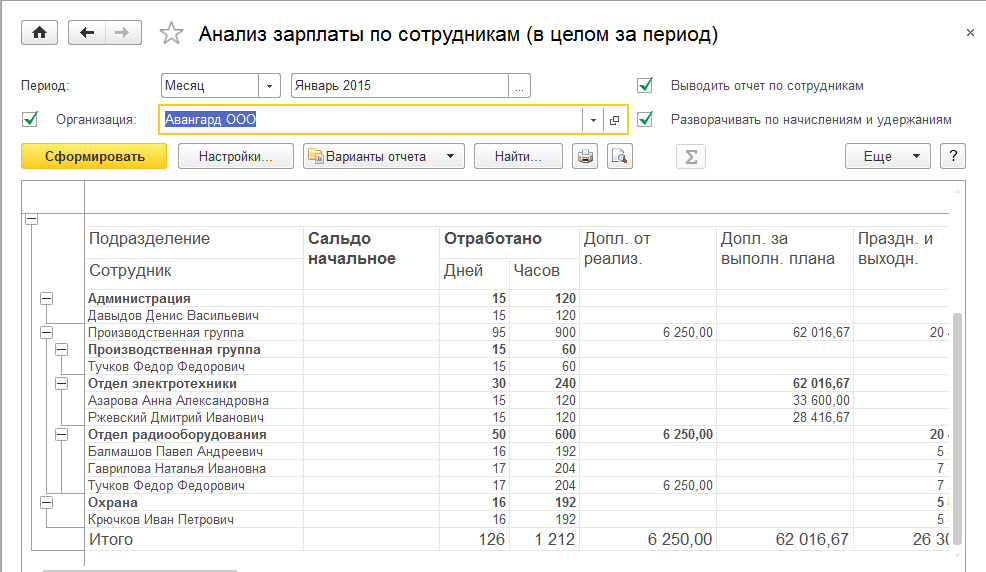Viewport: 986px width, 572px height.
Task: Click the open-form icon beside Авангард ООО
Action: [x=614, y=120]
